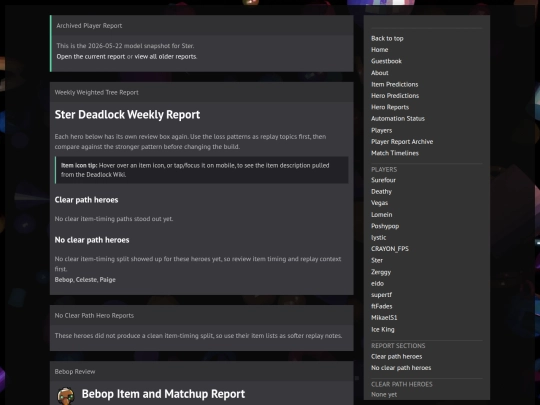
Task: Select player Zerggy
Action: 381,272
